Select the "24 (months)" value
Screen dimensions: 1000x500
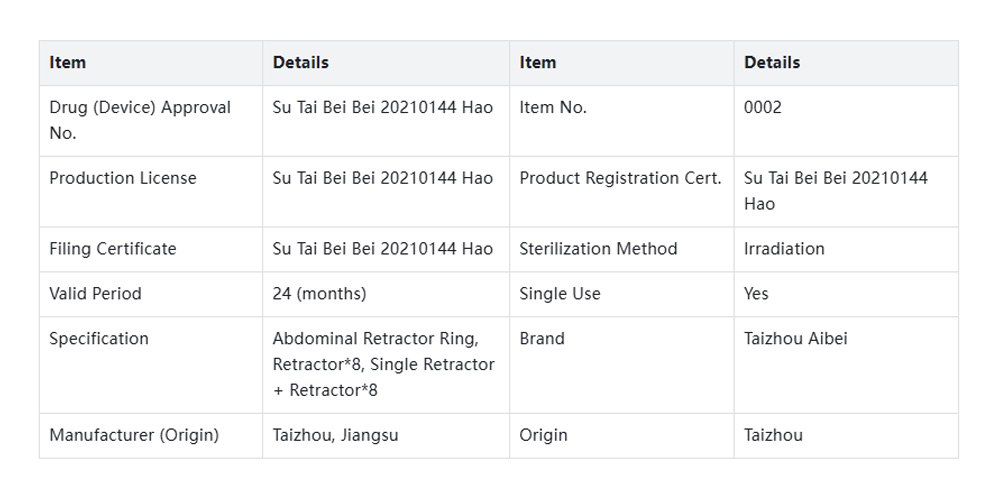tap(319, 294)
